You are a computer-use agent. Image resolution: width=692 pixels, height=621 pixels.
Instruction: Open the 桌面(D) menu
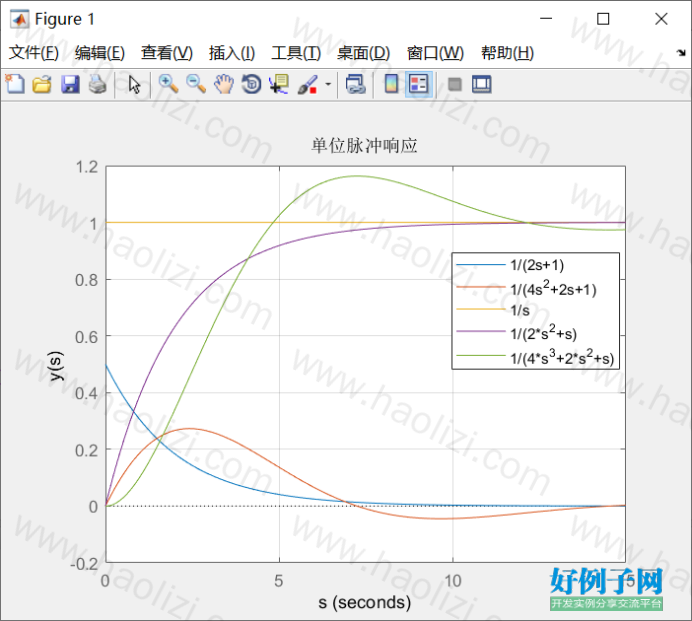[364, 53]
